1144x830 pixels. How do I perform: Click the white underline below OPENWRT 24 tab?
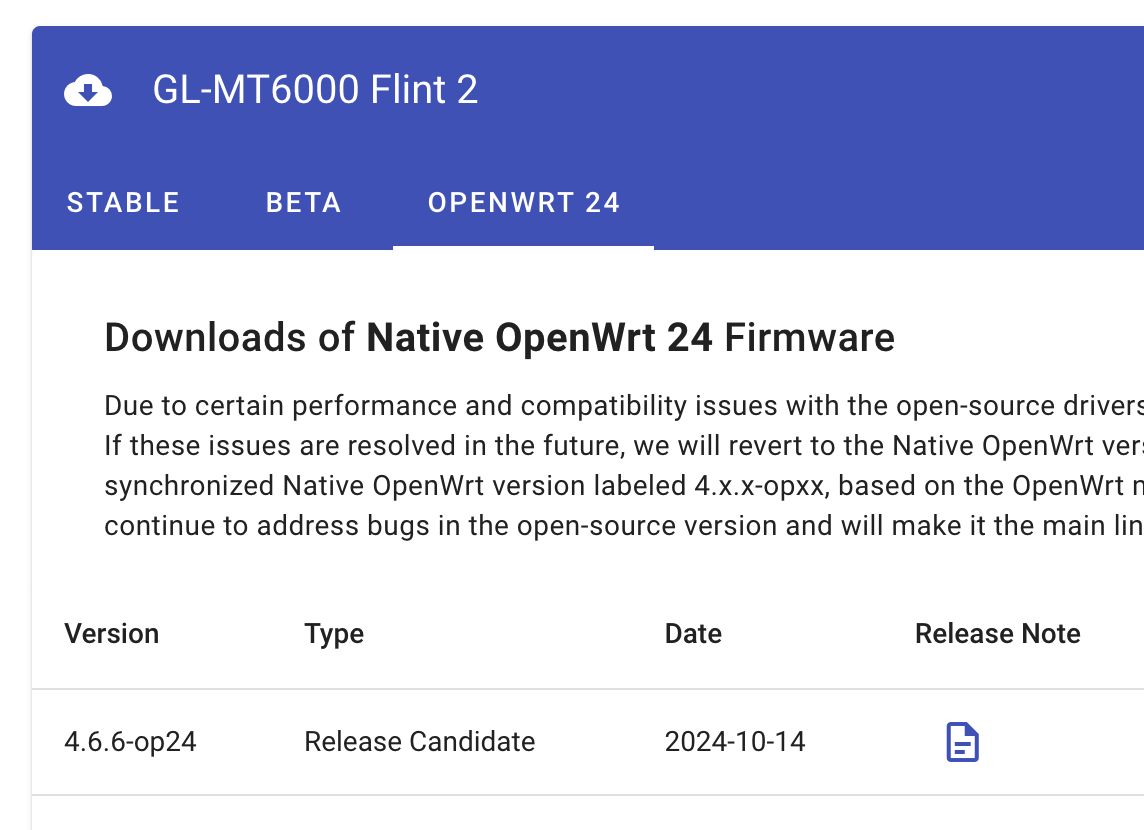click(523, 247)
